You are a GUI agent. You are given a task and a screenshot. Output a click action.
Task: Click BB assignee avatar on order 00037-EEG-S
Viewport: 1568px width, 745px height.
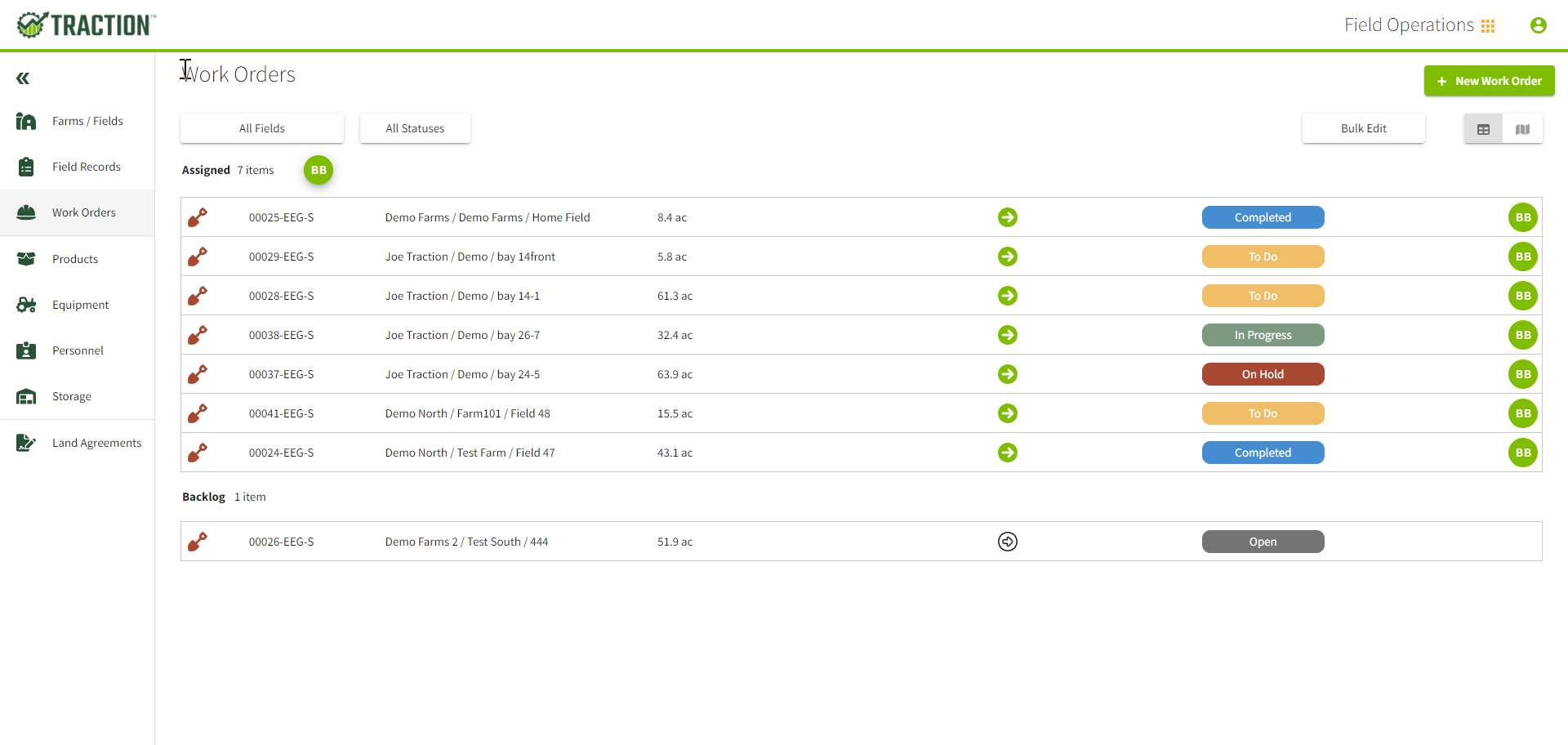[x=1522, y=374]
